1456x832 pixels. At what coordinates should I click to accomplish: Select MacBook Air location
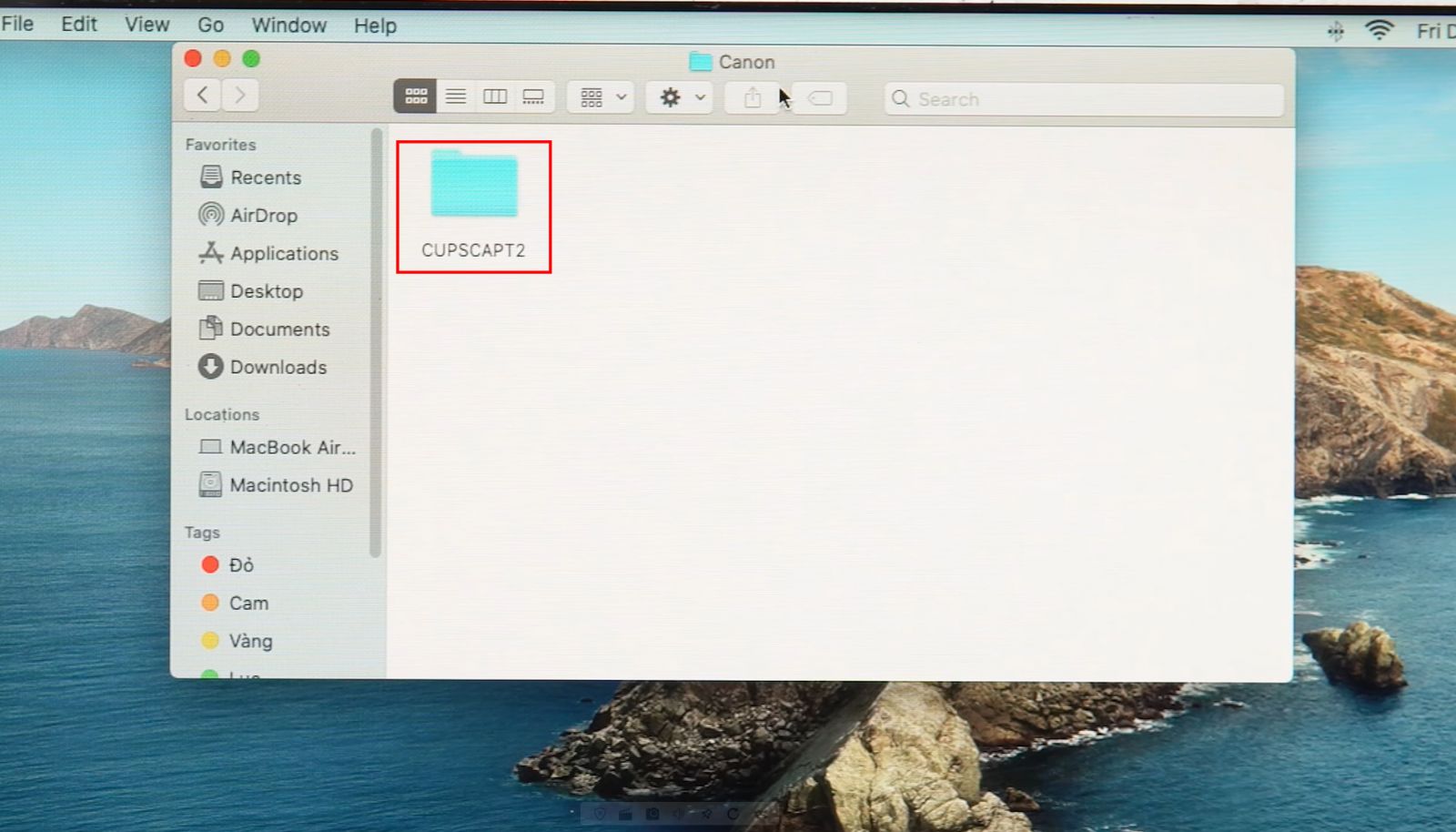(291, 447)
